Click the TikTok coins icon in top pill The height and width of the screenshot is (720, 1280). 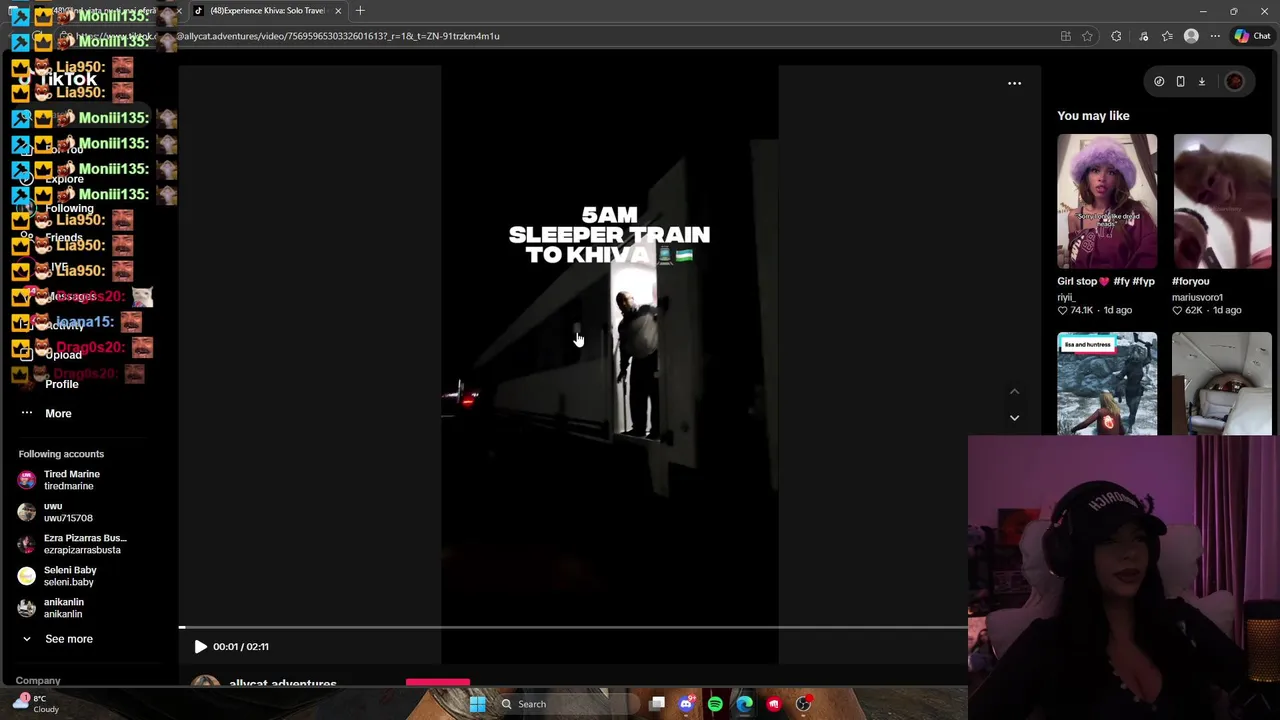tap(1159, 82)
